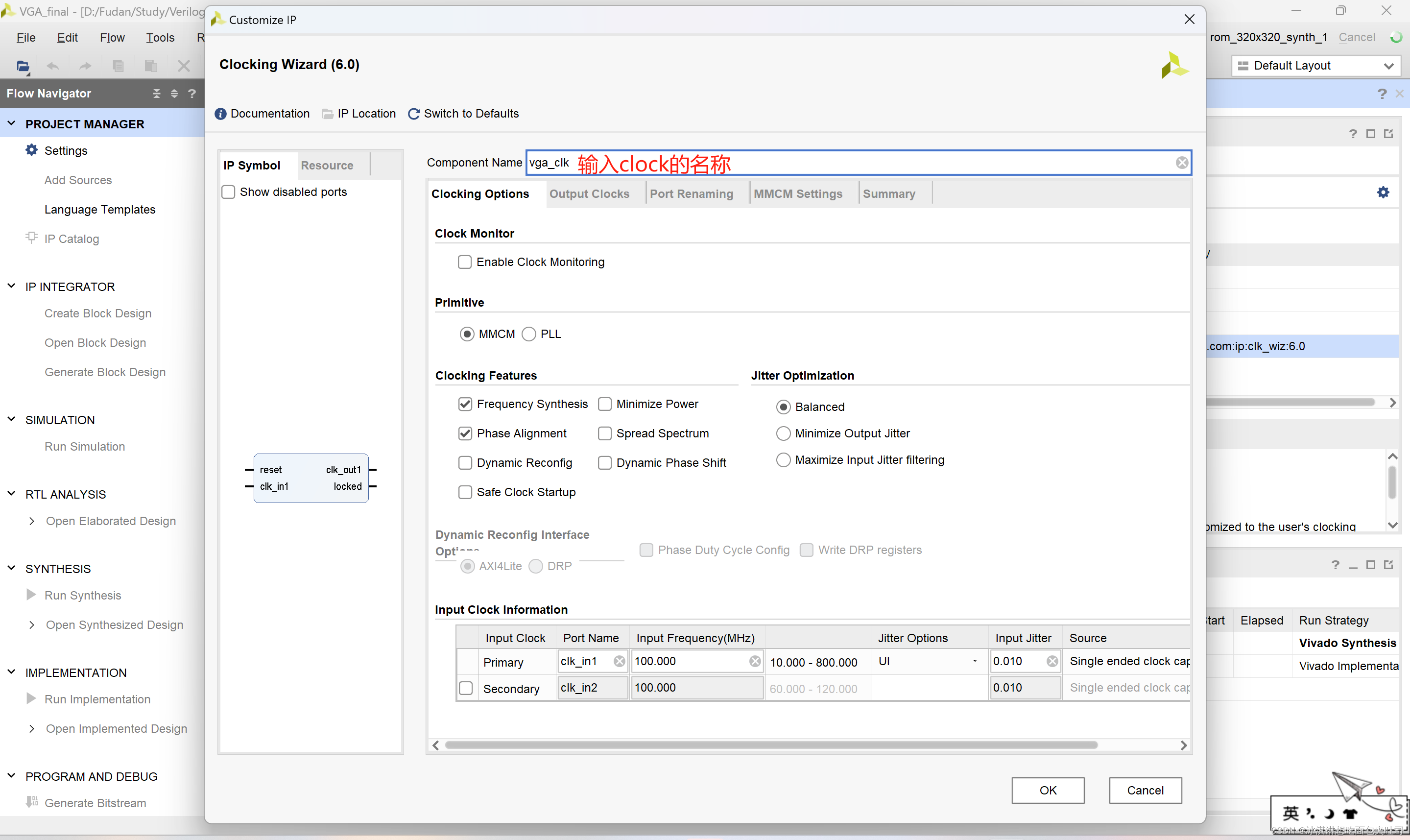Image resolution: width=1410 pixels, height=840 pixels.
Task: Switch to Port Renaming tab
Action: click(x=692, y=194)
